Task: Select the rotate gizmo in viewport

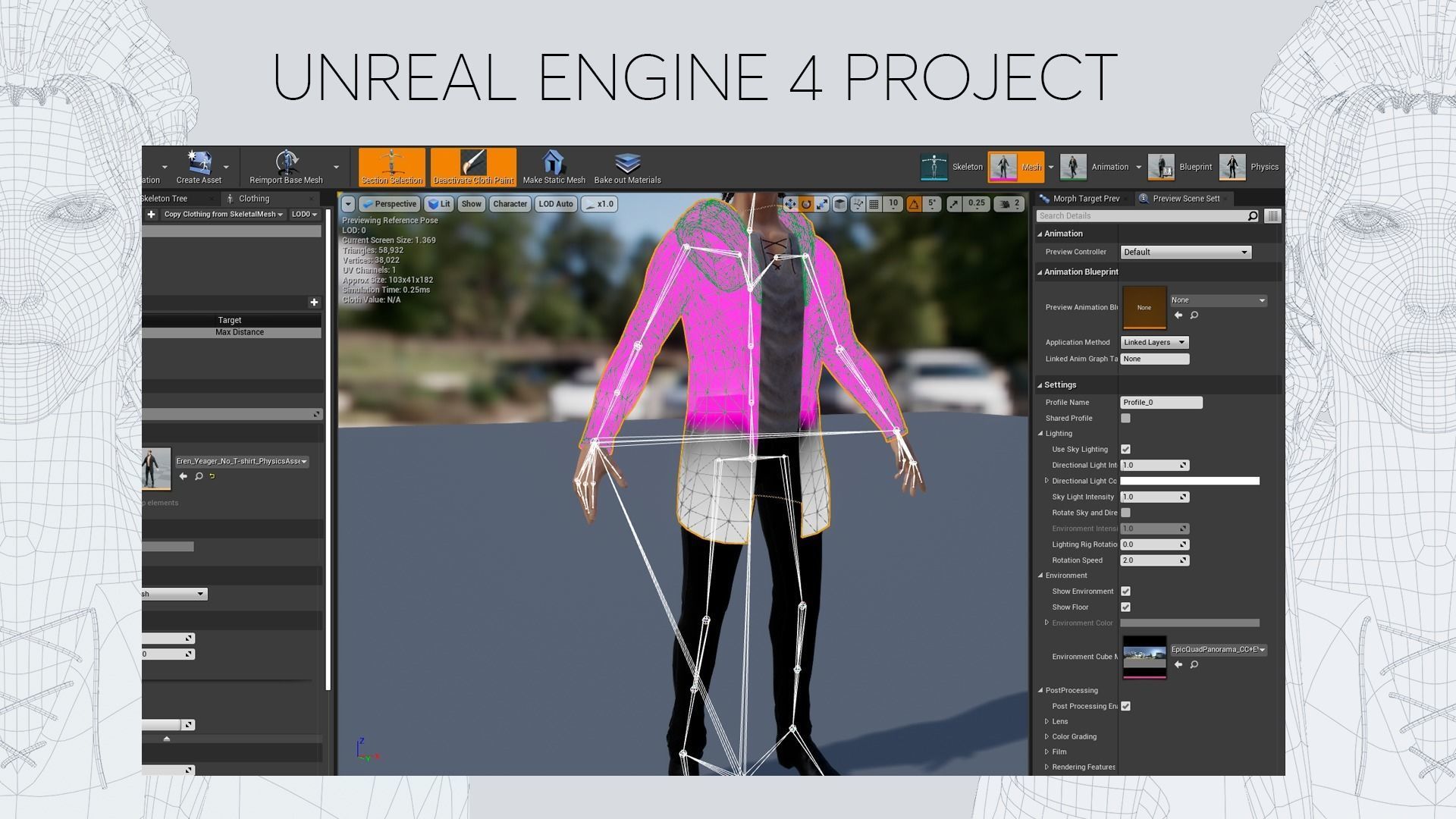Action: click(806, 204)
